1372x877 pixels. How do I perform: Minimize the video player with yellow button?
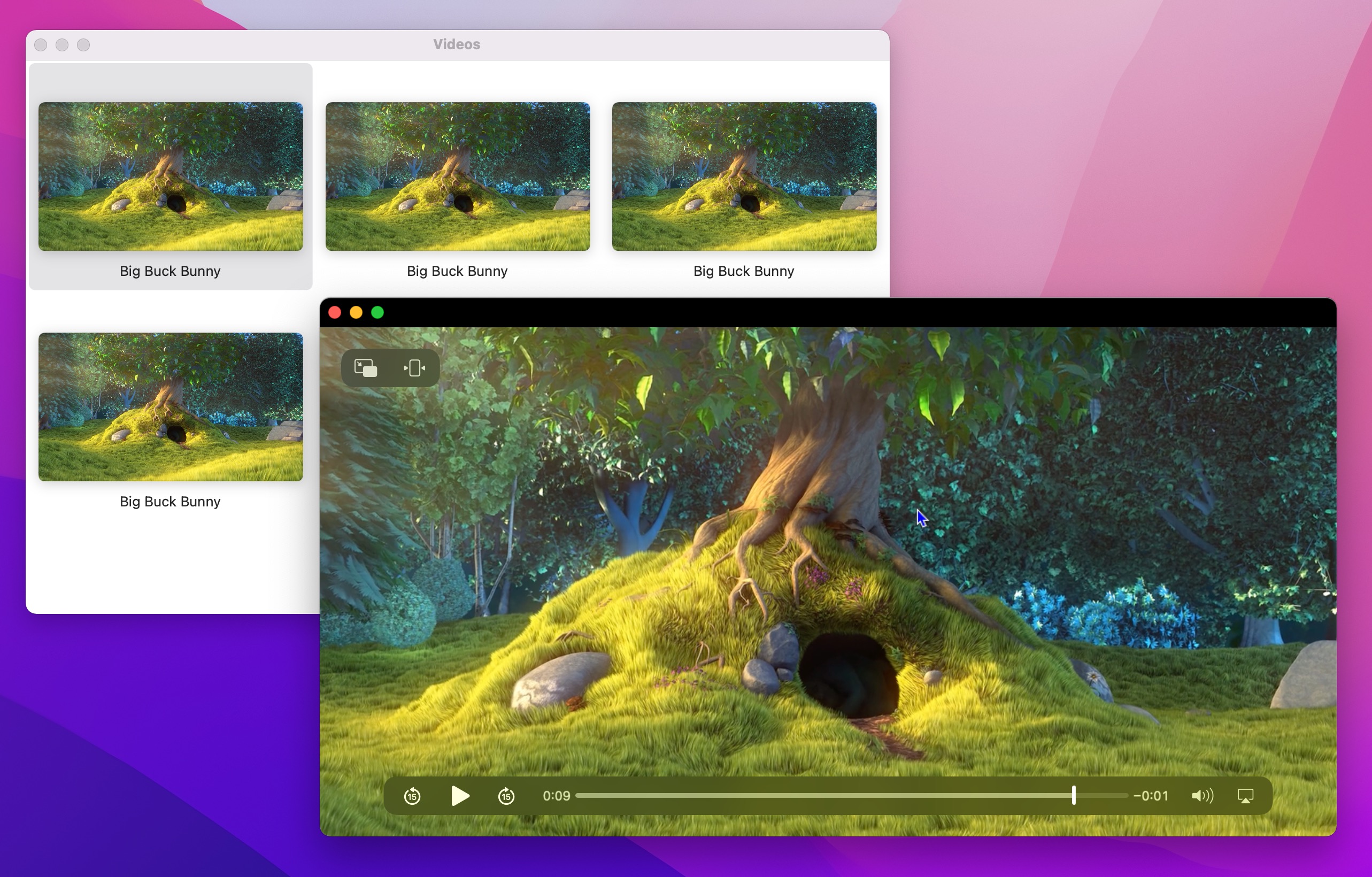(x=356, y=312)
